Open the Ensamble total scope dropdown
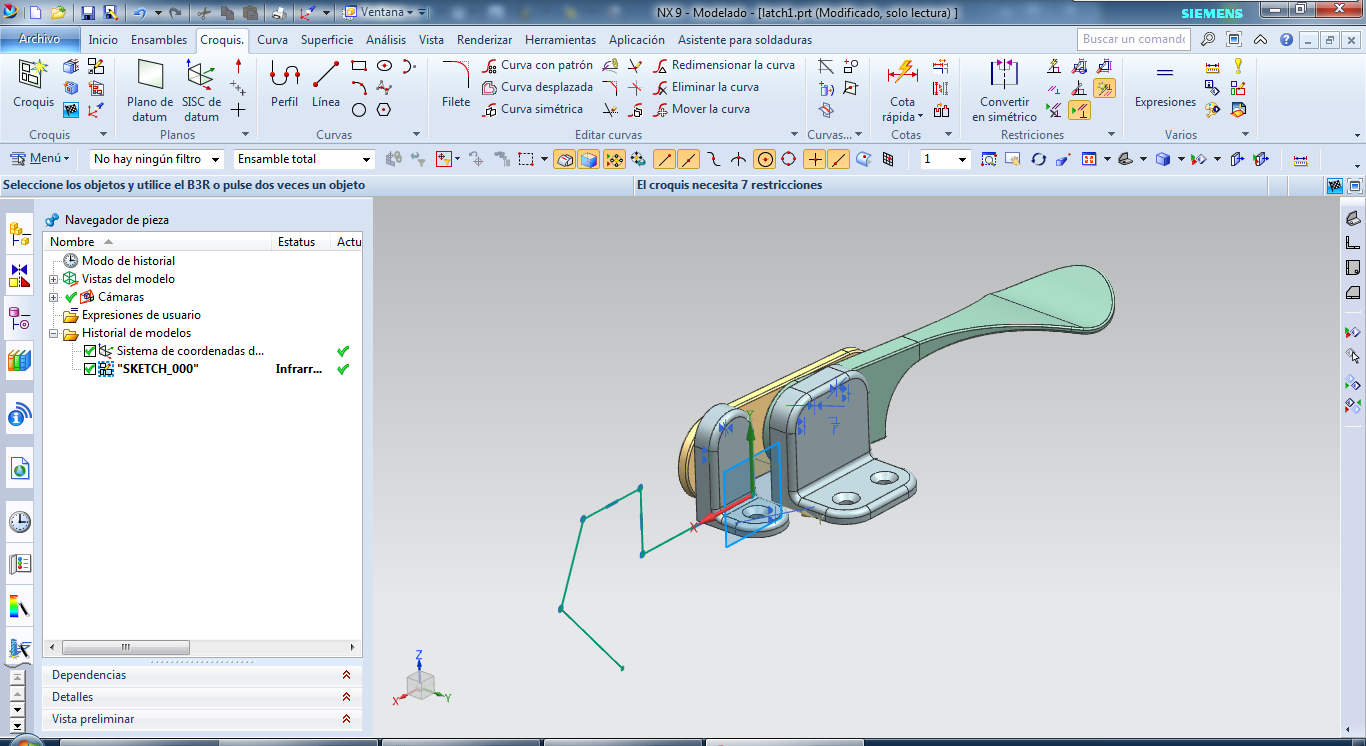The image size is (1366, 746). [304, 159]
